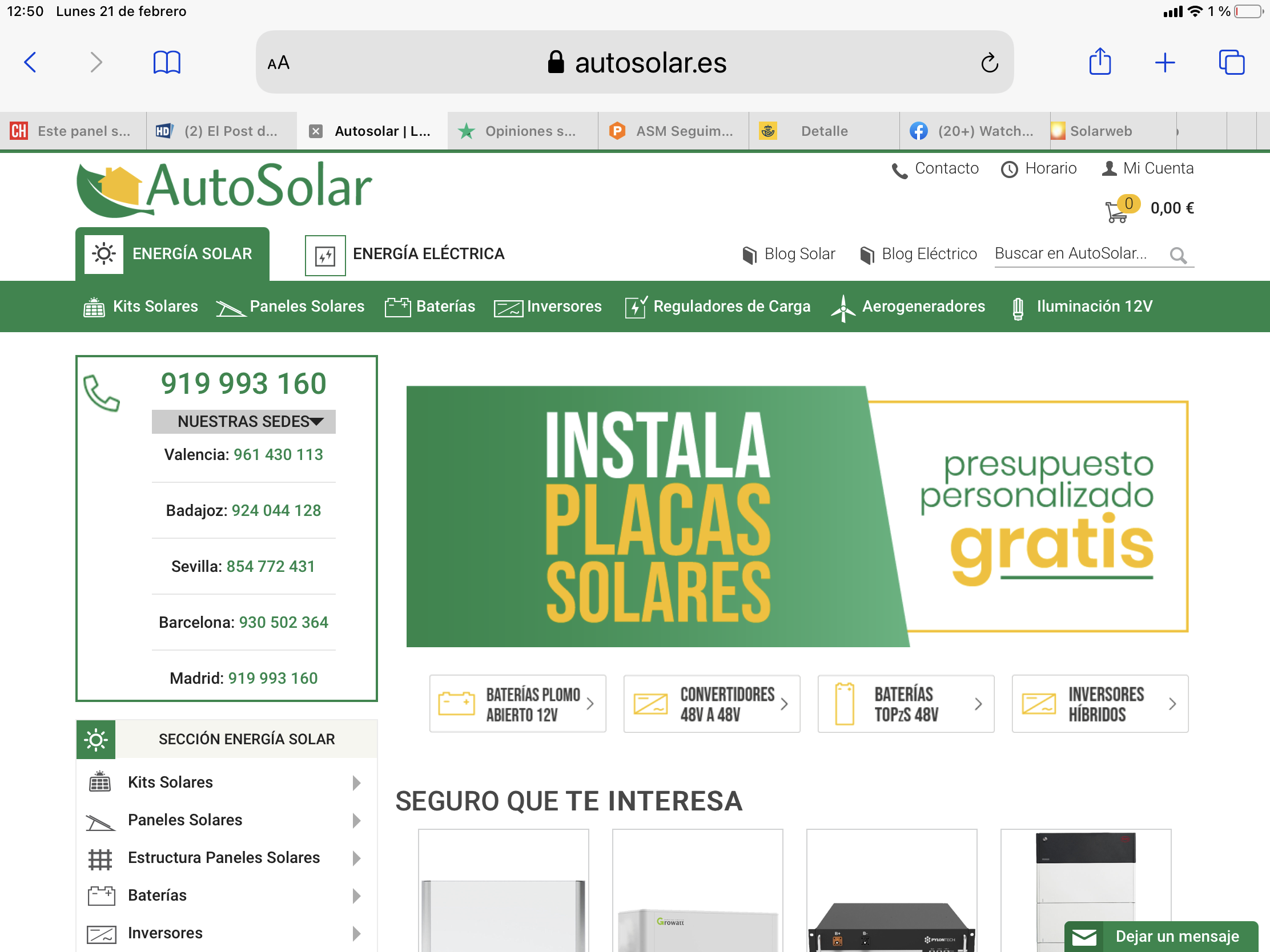The height and width of the screenshot is (952, 1270).
Task: Click the Blog Eléctrico book icon
Action: click(x=867, y=255)
